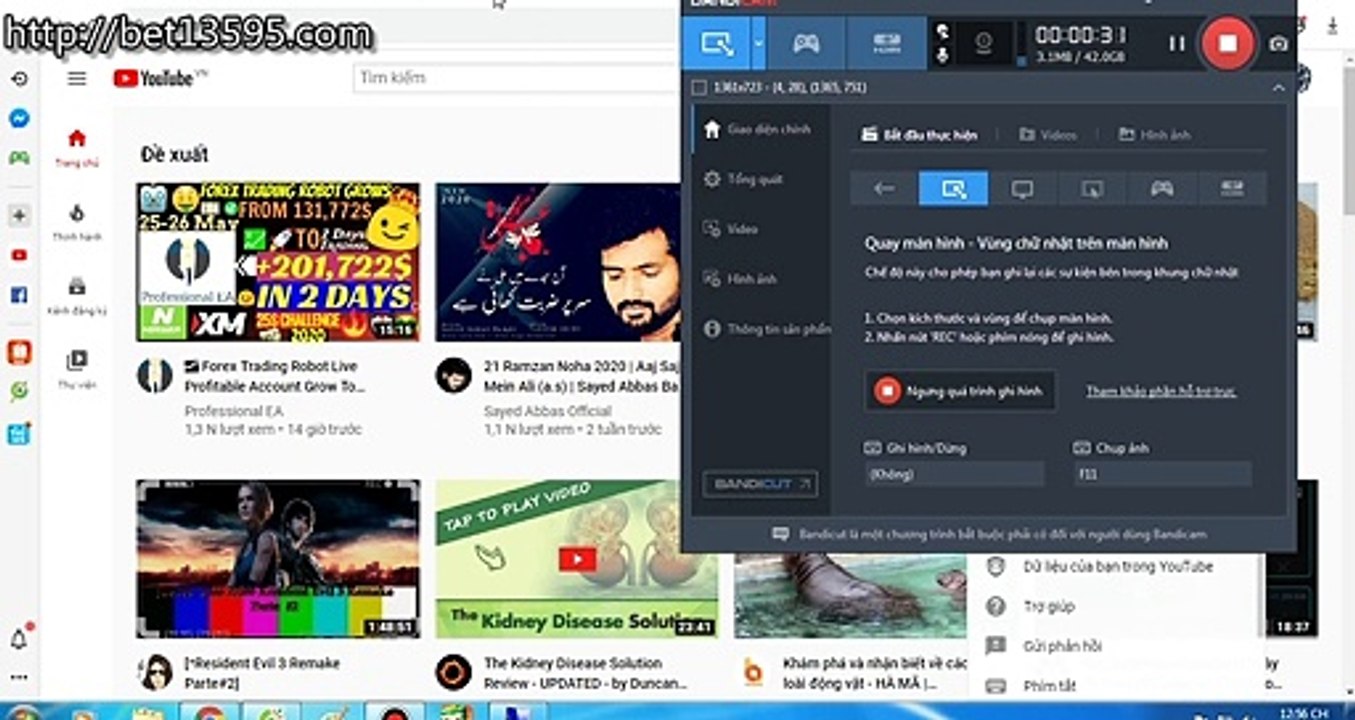This screenshot has width=1355, height=720.
Task: Capture a screenshot with Bandicam's camera icon
Action: click(x=1278, y=43)
